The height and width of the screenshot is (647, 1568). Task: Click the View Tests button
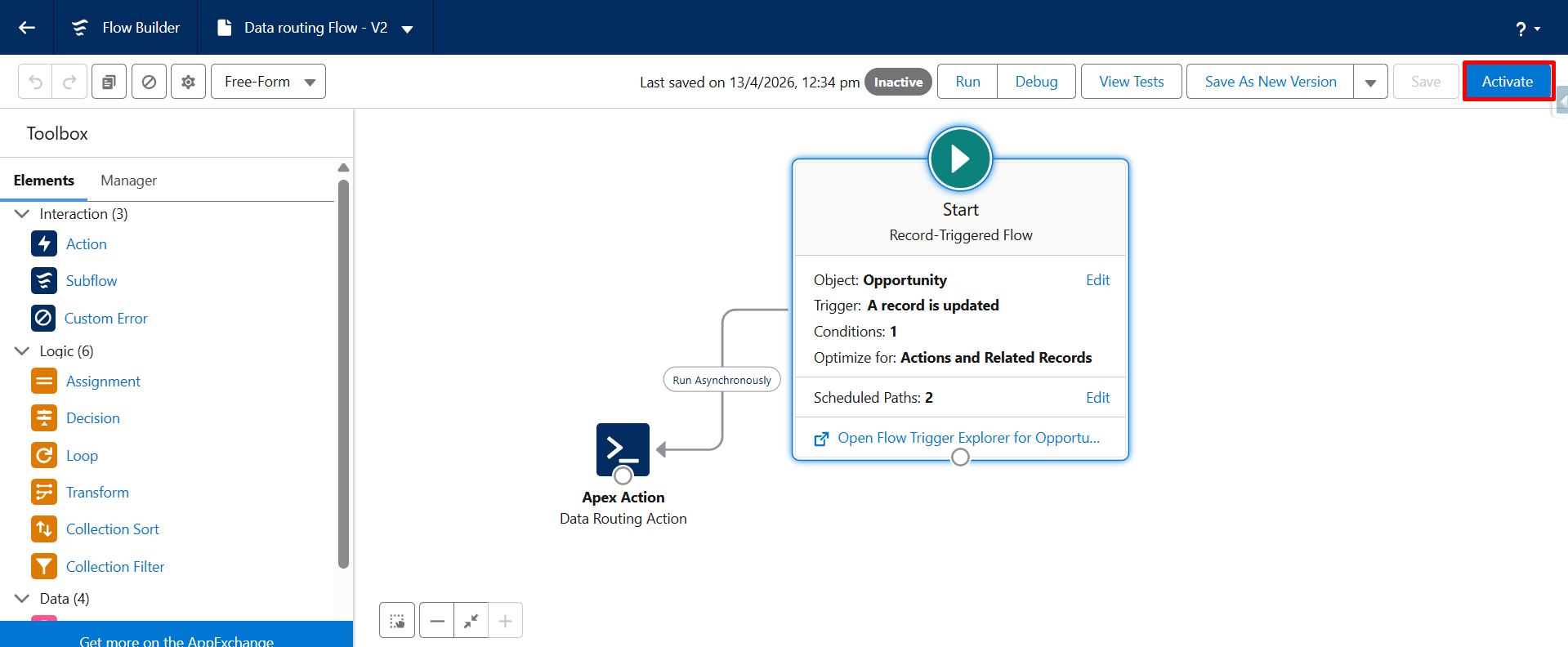point(1131,82)
